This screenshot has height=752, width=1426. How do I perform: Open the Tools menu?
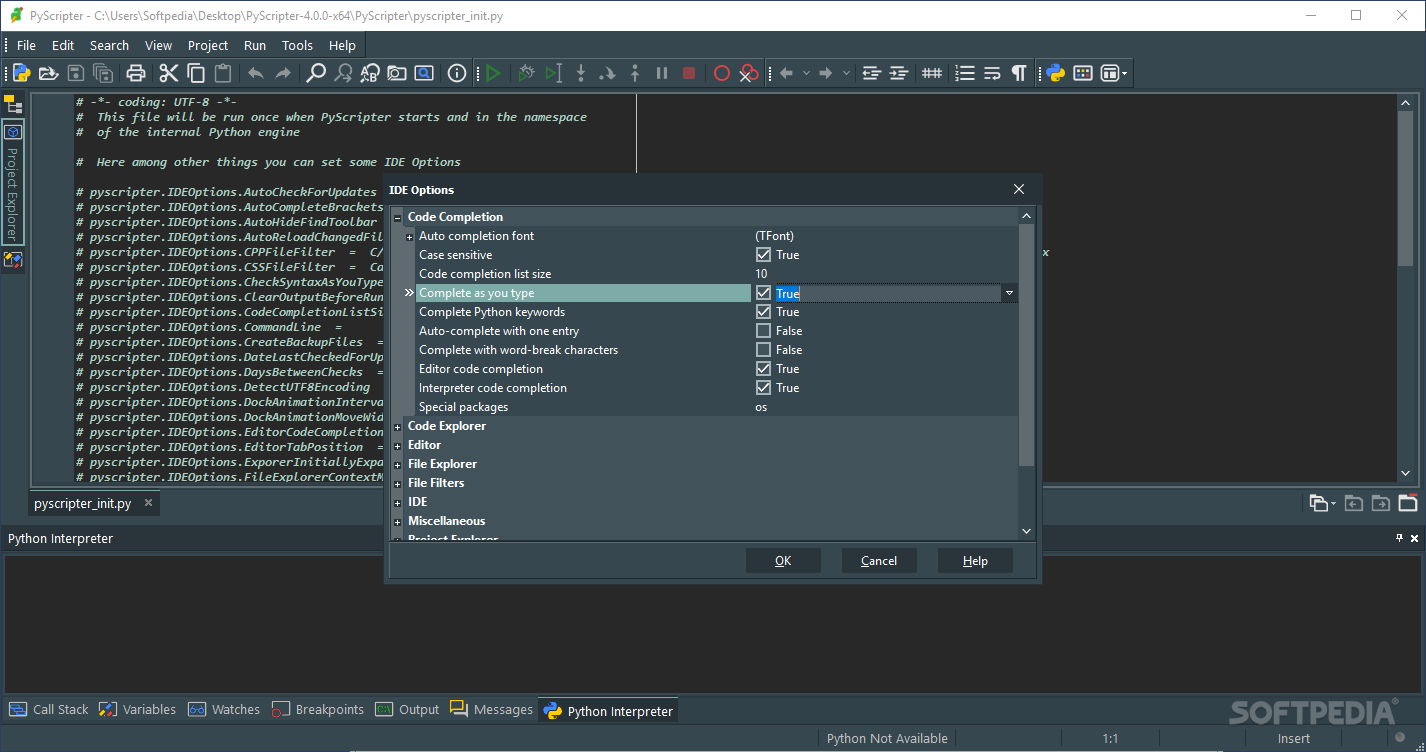(x=297, y=45)
